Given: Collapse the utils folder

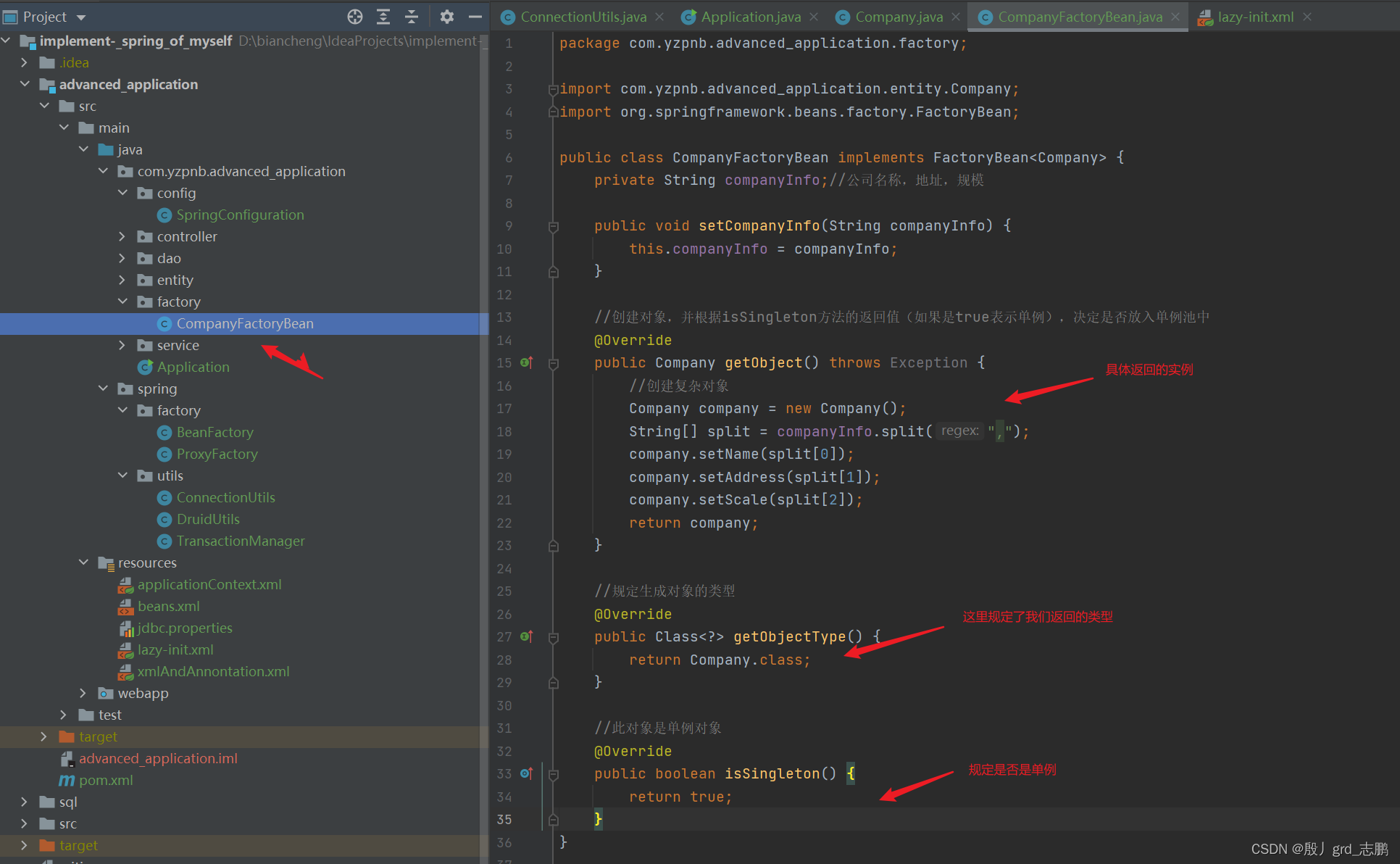Looking at the screenshot, I should click(x=122, y=475).
